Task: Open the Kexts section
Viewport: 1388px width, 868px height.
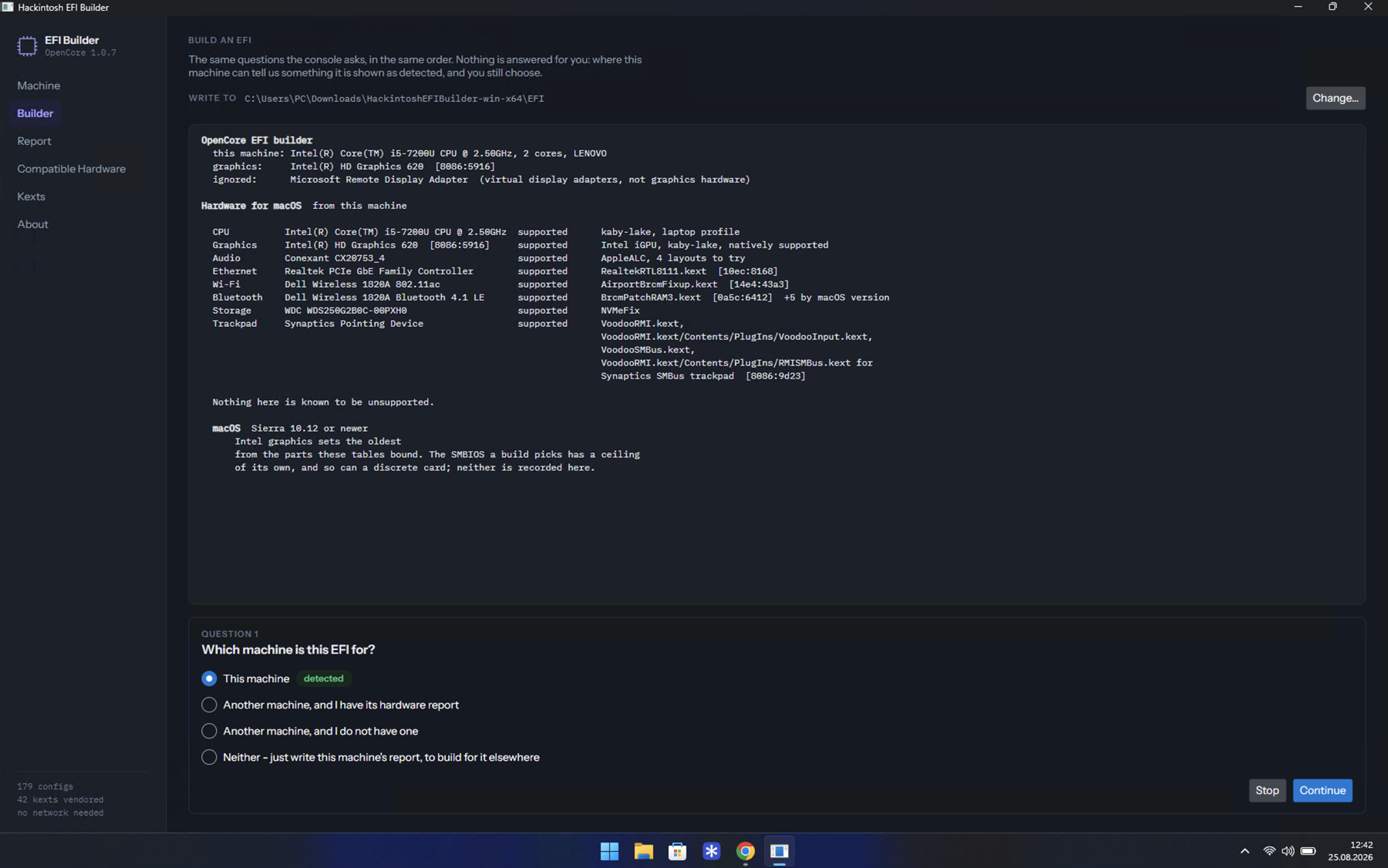Action: (31, 197)
